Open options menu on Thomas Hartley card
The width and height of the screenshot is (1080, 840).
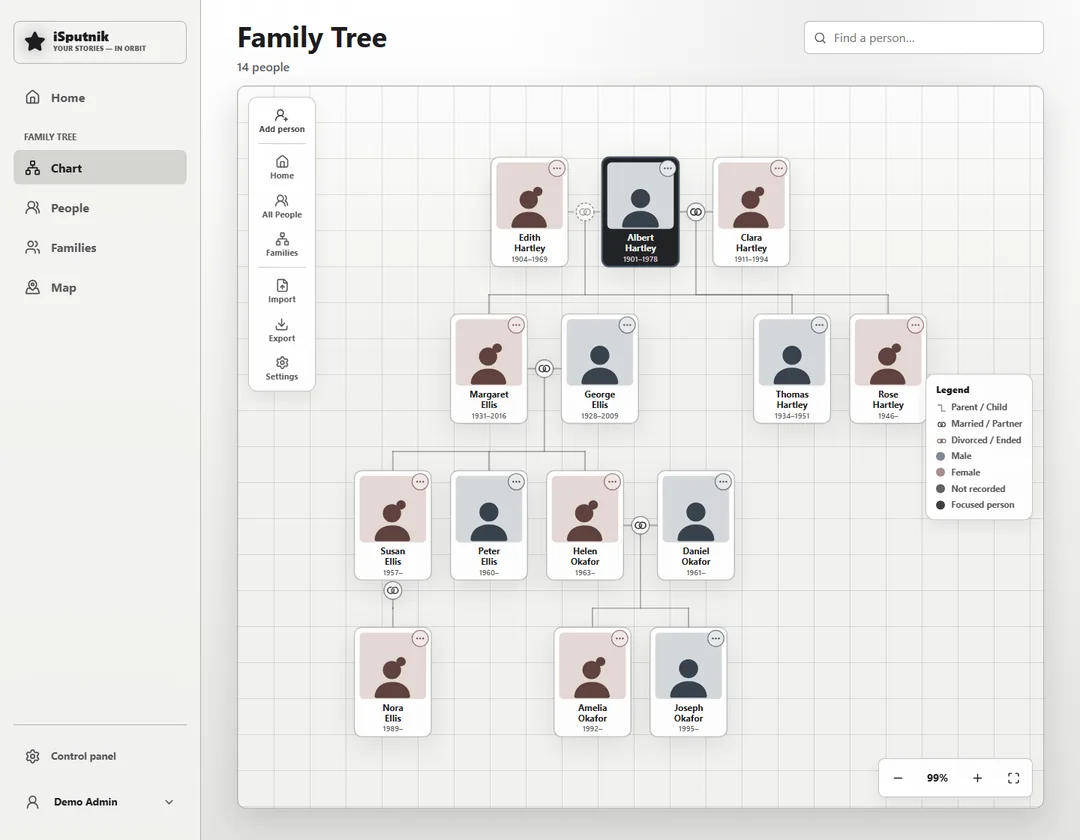[x=819, y=325]
